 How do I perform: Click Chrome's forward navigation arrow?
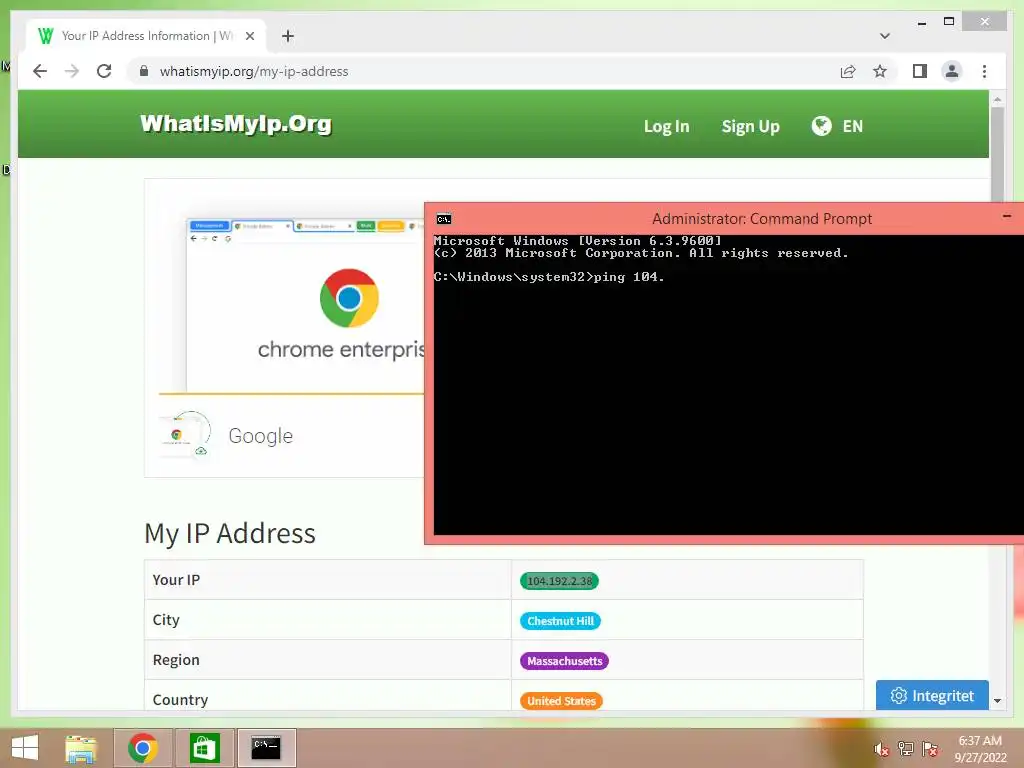(72, 71)
